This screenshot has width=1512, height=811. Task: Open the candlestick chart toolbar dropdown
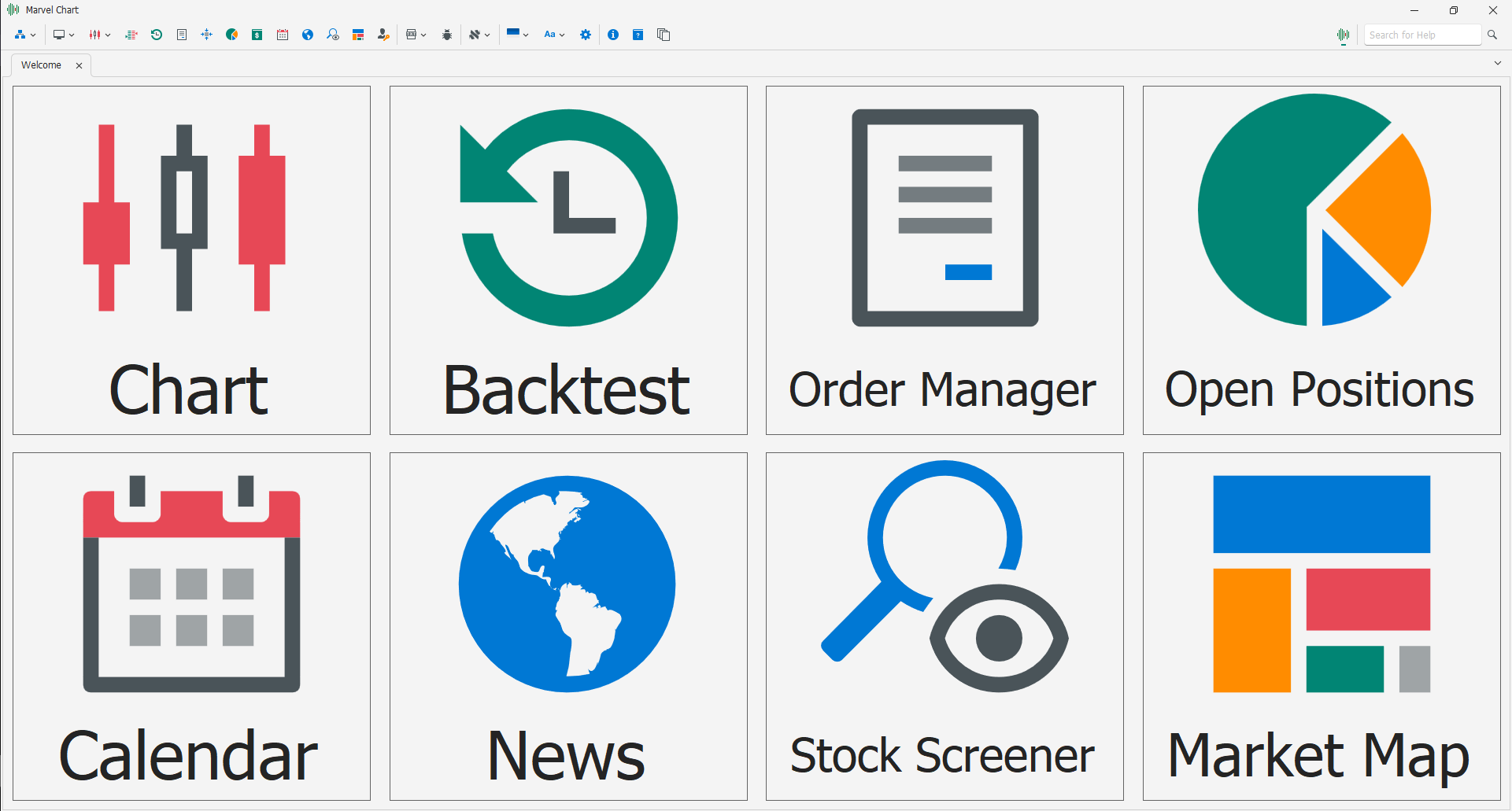tap(99, 35)
